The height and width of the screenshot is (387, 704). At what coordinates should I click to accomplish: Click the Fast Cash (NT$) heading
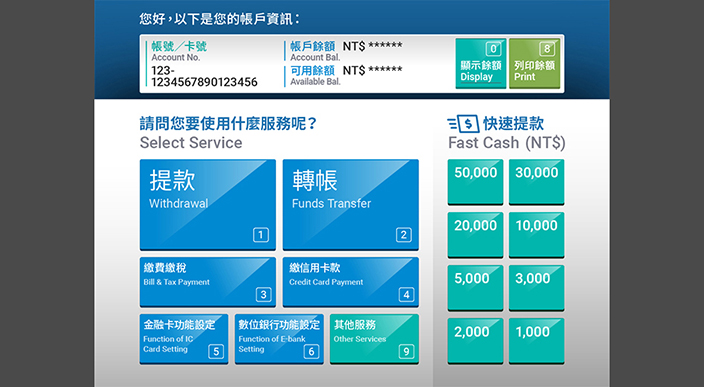pos(506,143)
